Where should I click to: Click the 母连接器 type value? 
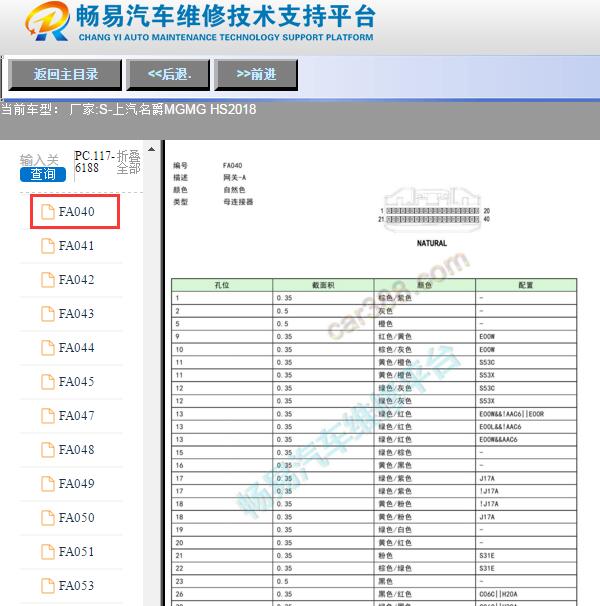(238, 202)
